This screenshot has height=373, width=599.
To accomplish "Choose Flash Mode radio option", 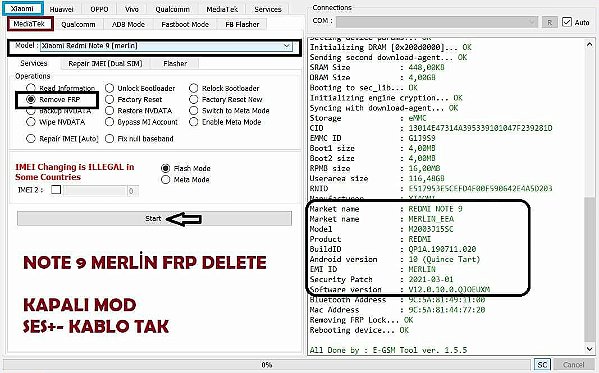I will [186, 168].
